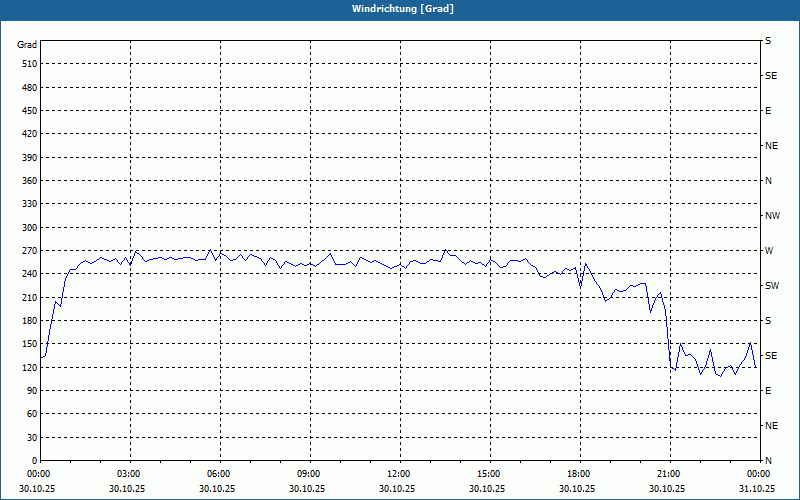This screenshot has height=500, width=800.
Task: Click the 330 axis value
Action: [30, 204]
